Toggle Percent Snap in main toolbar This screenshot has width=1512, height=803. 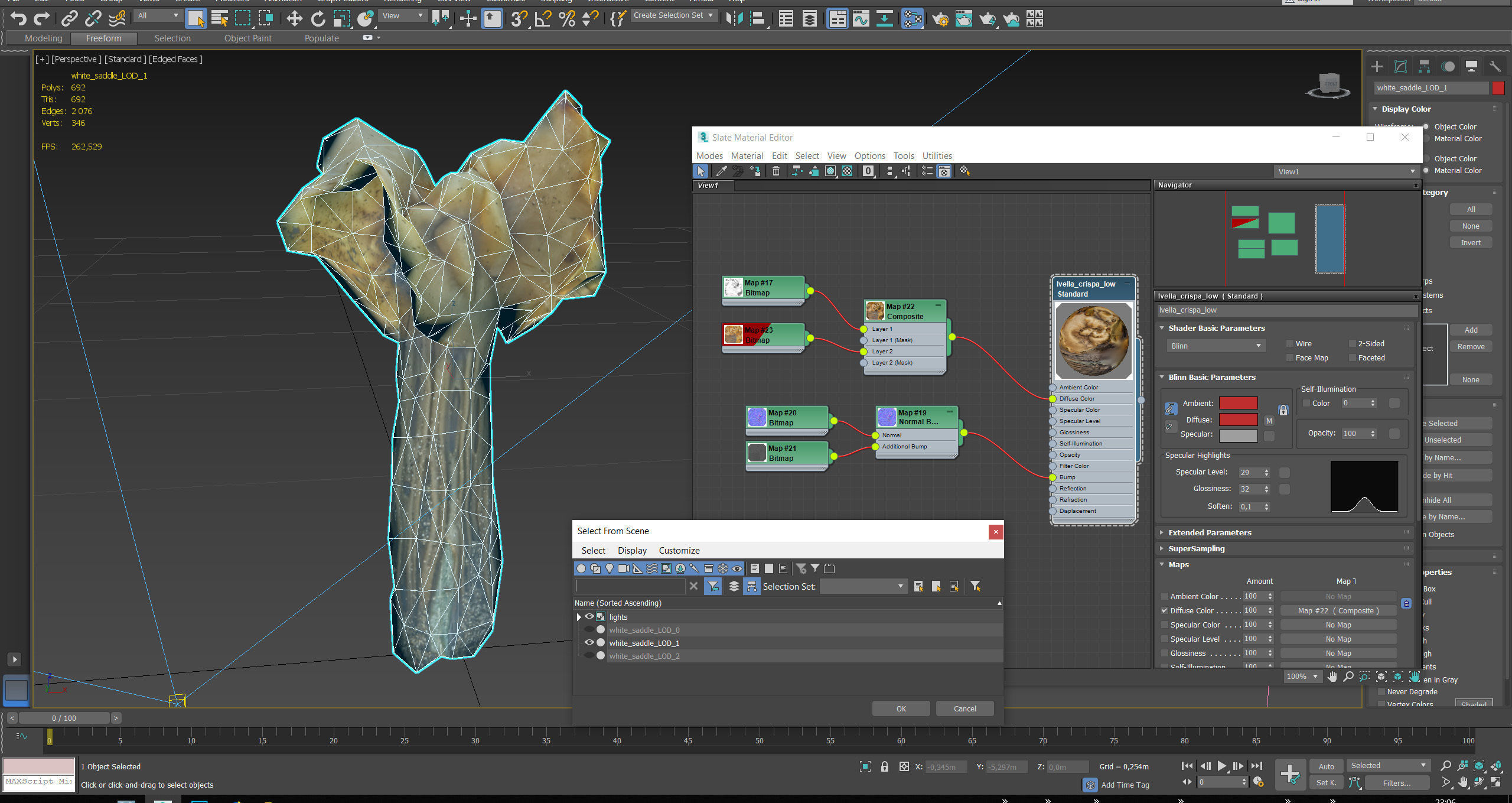click(567, 19)
